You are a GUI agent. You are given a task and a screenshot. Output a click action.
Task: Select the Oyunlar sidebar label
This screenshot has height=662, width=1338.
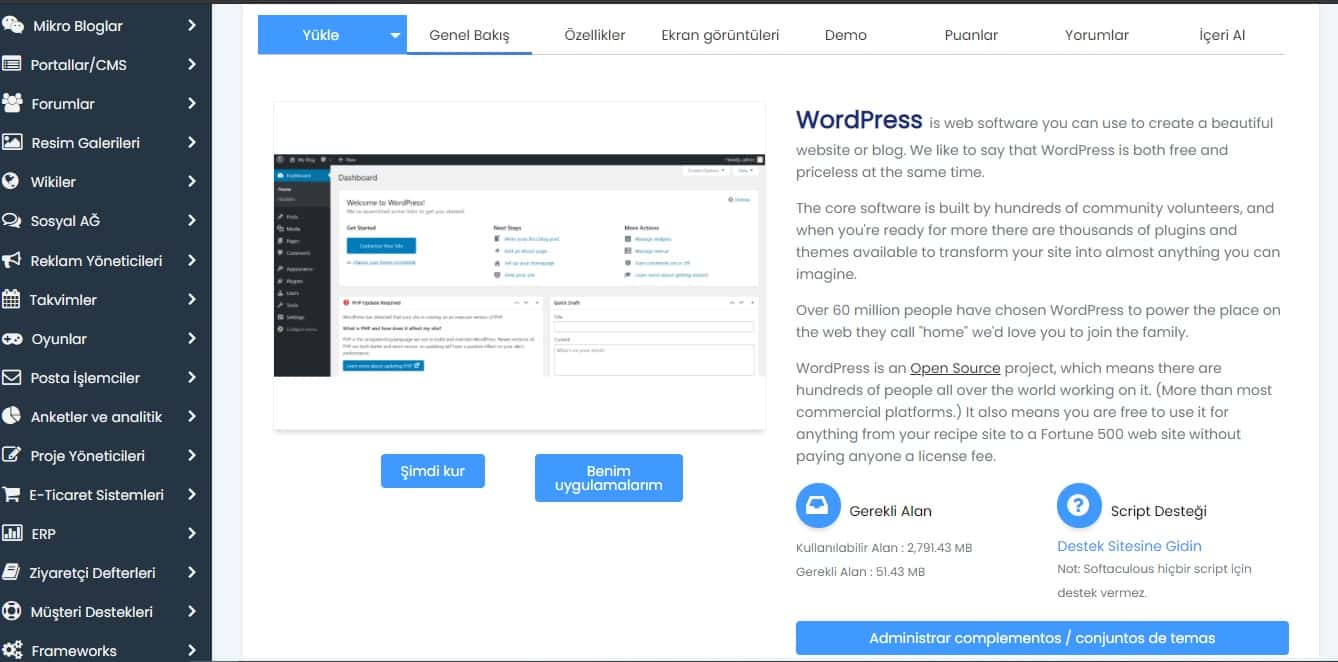59,339
